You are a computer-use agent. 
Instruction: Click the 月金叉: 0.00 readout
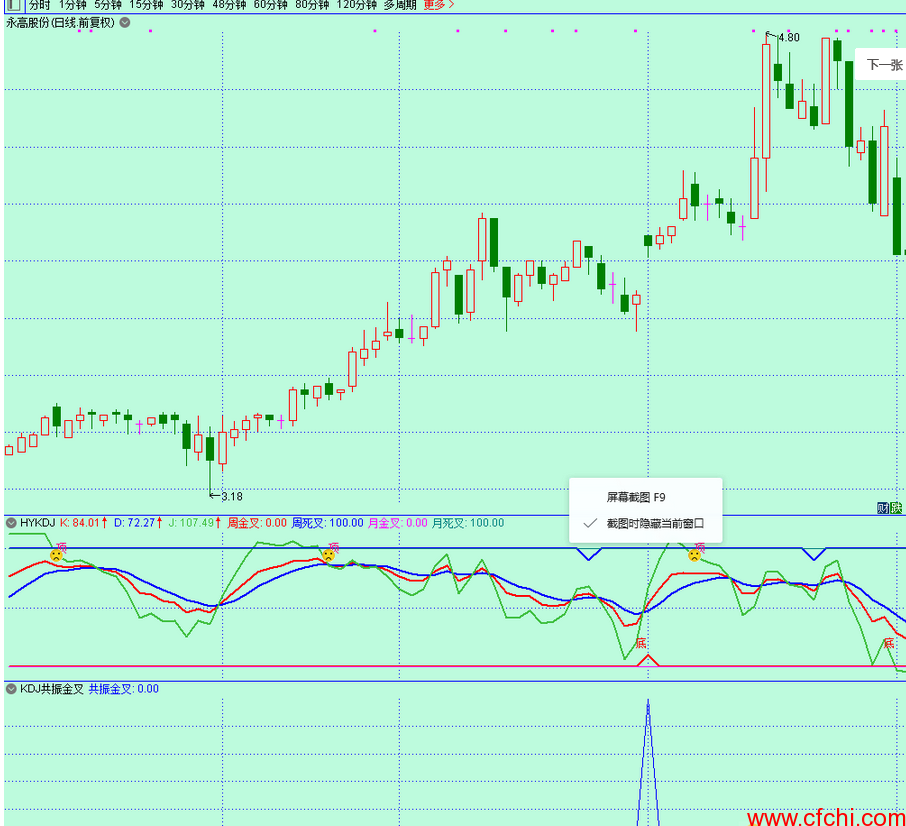(x=398, y=523)
